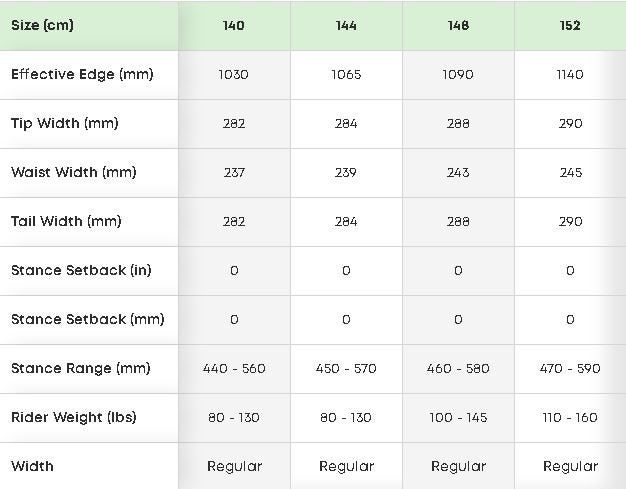Select the 152 size column header
The height and width of the screenshot is (489, 626).
coord(570,25)
